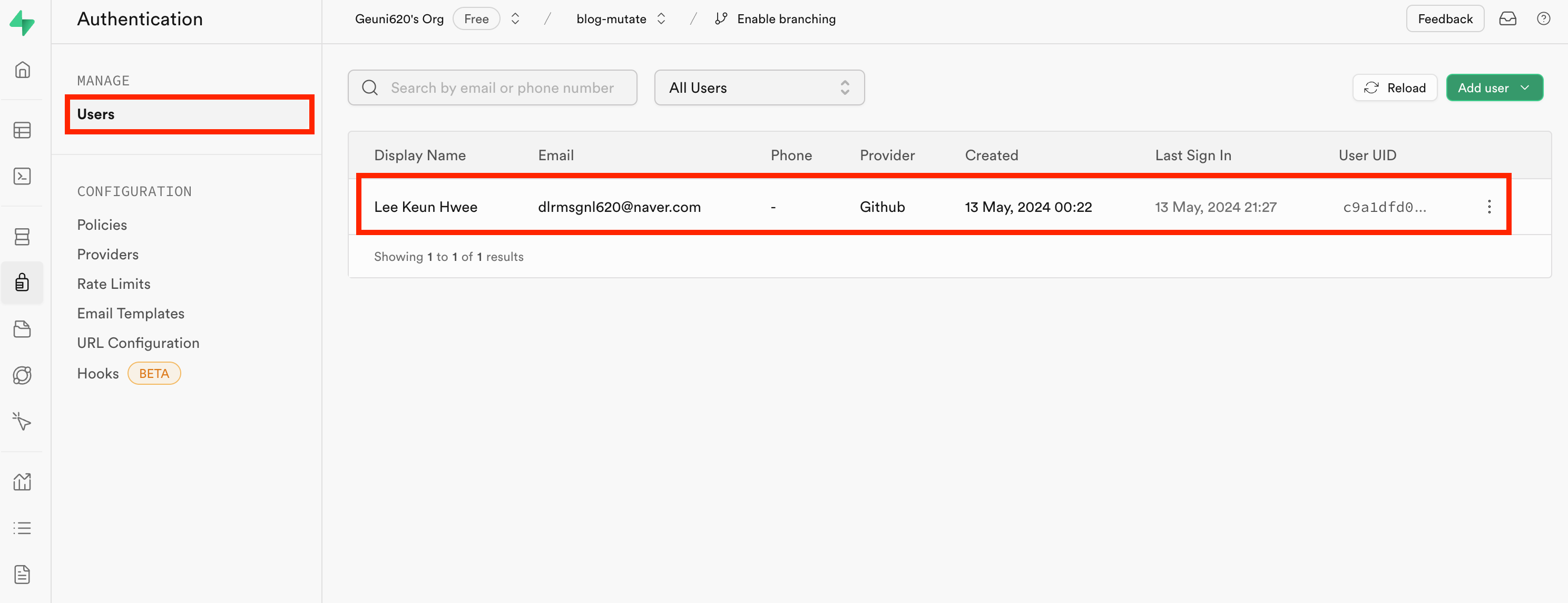This screenshot has height=603, width=1568.
Task: Select Providers in the configuration menu
Action: click(107, 254)
